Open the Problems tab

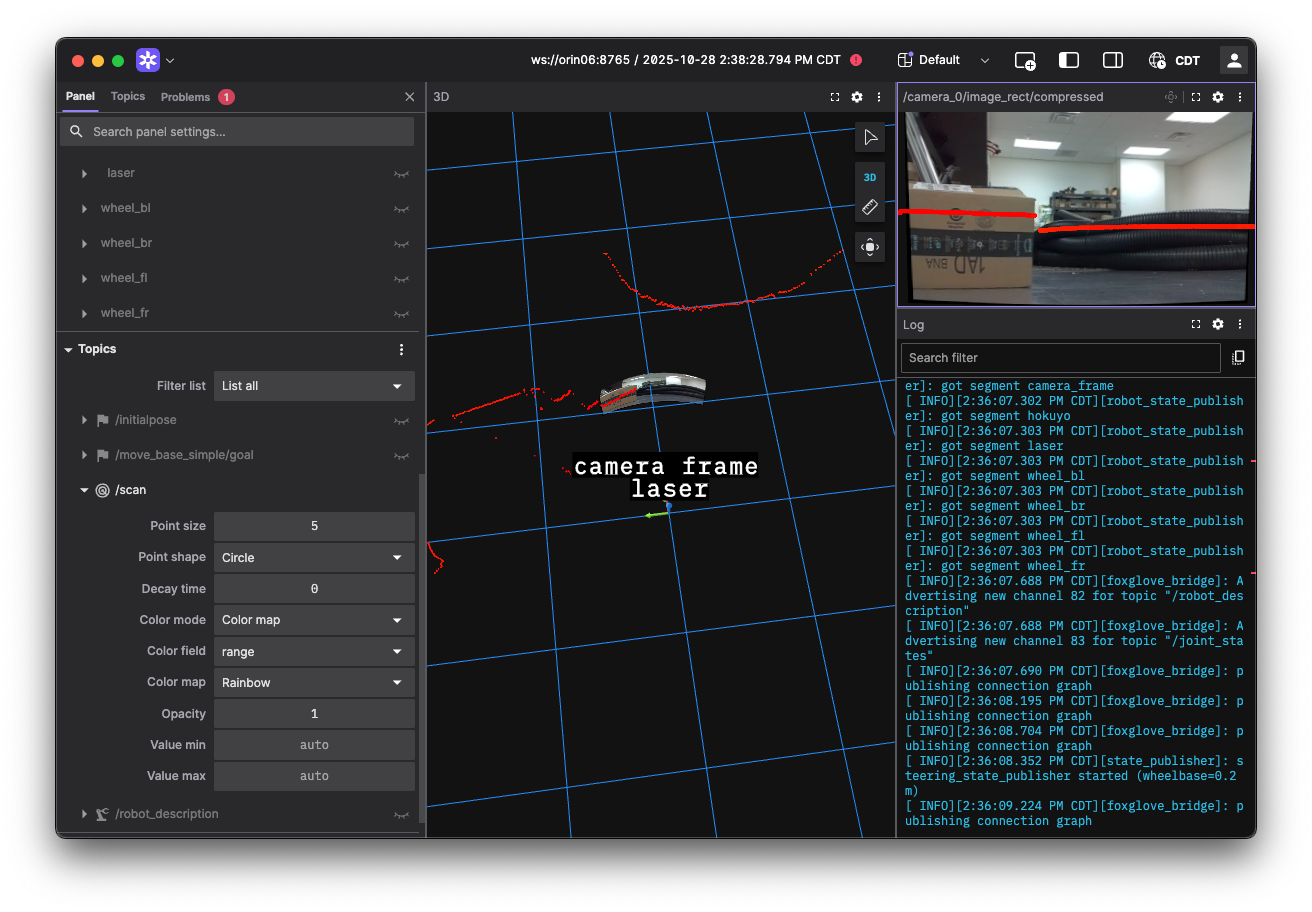185,96
